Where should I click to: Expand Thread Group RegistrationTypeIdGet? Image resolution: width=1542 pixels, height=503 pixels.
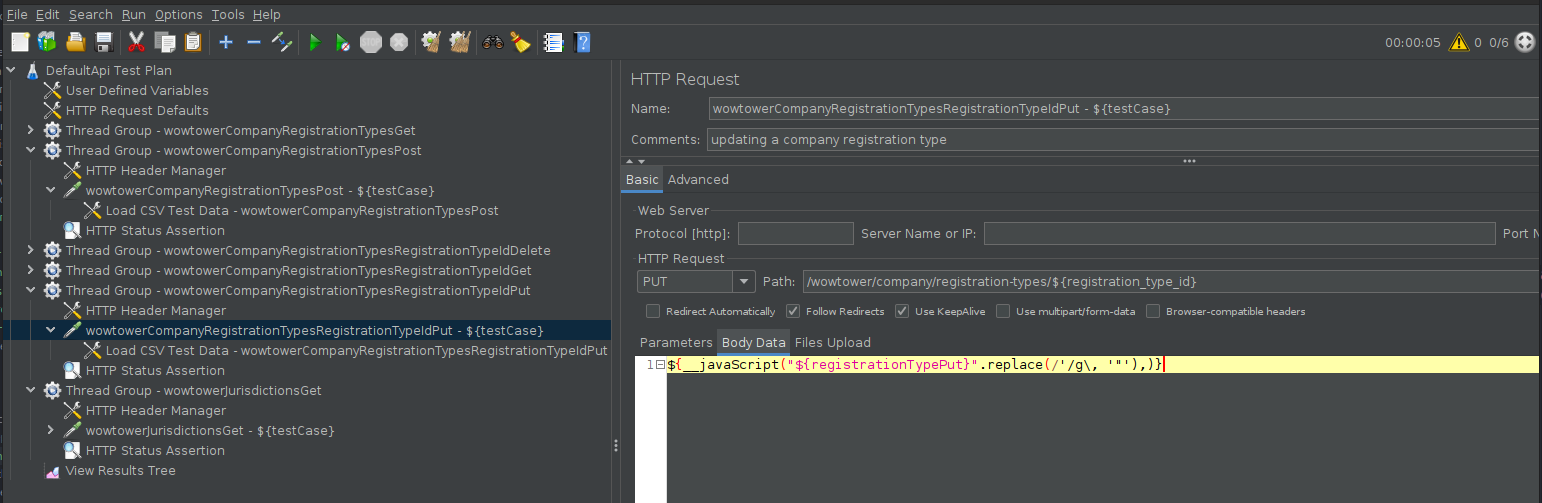tap(30, 270)
